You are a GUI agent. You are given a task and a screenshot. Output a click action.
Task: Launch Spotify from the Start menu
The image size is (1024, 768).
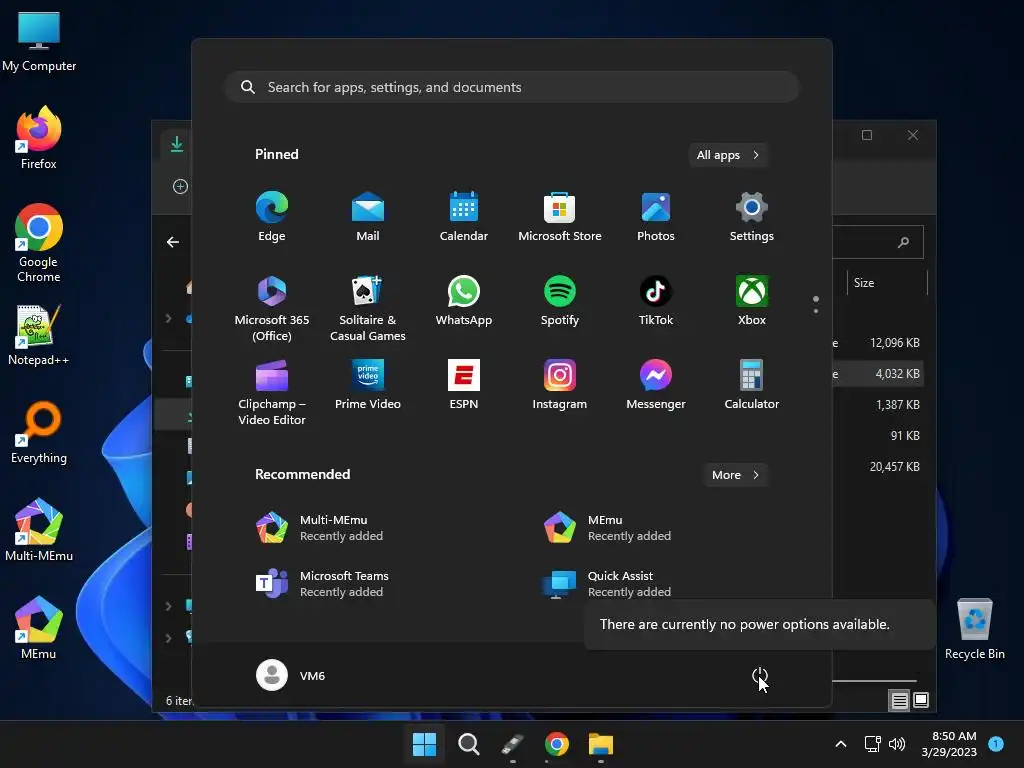[560, 301]
